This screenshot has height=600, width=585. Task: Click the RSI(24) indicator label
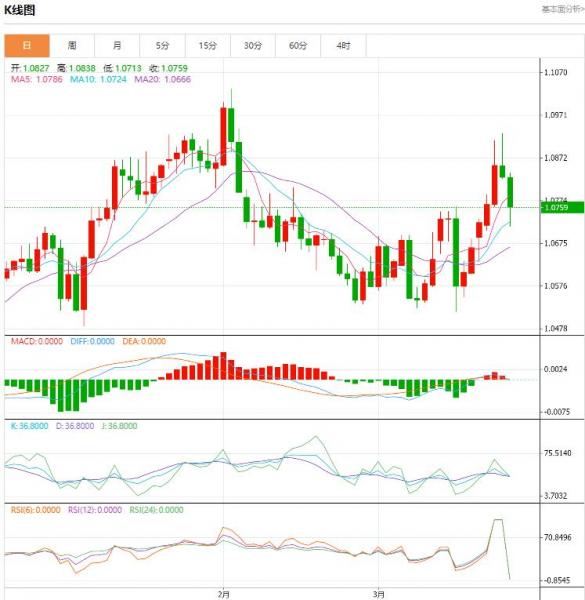click(156, 510)
